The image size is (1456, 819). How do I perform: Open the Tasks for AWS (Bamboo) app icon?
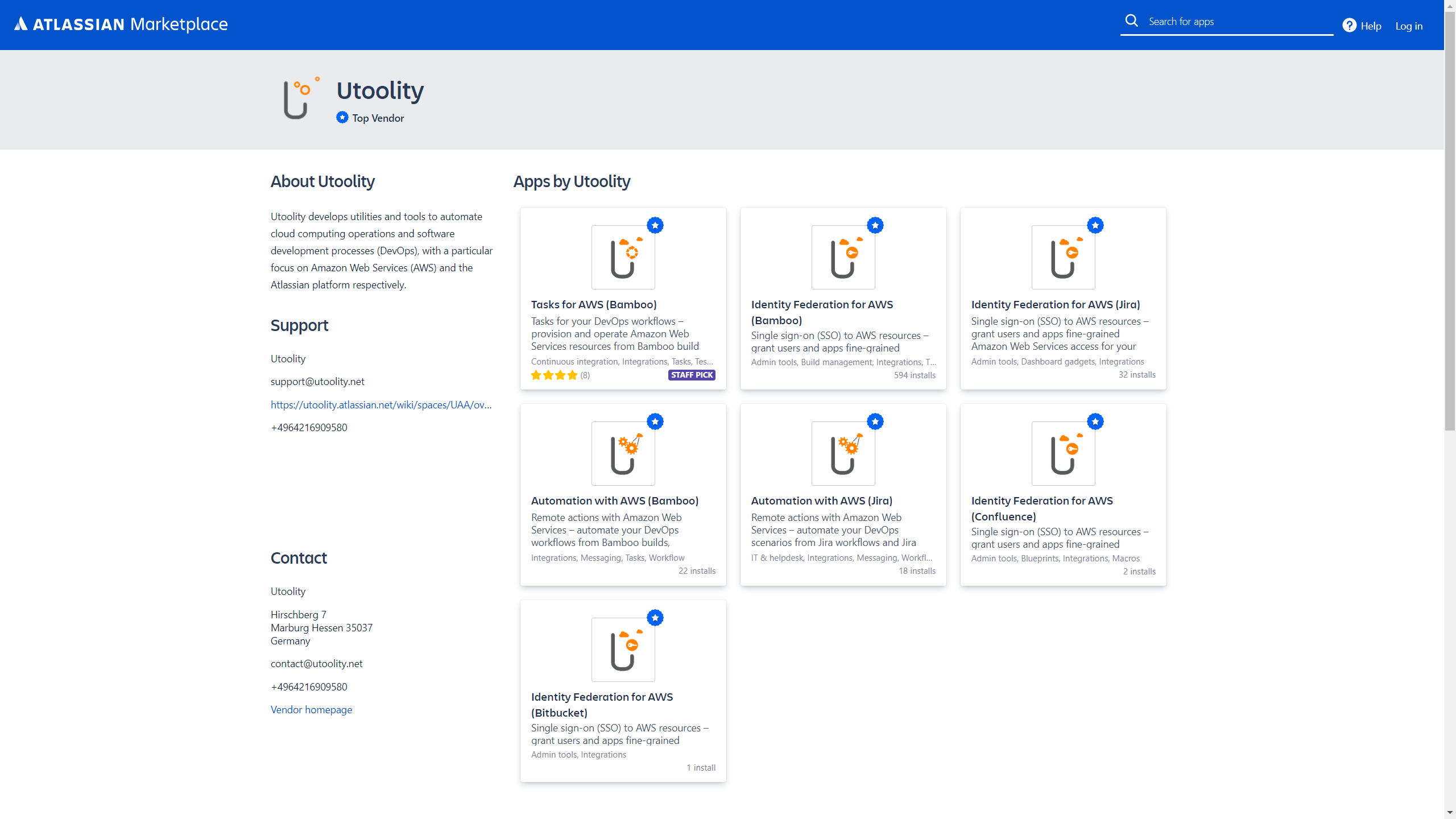[x=622, y=257]
